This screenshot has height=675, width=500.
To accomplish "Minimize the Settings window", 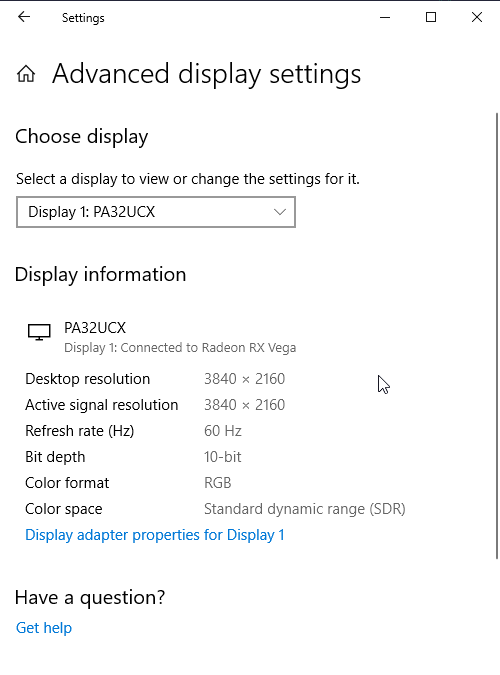I will click(385, 18).
